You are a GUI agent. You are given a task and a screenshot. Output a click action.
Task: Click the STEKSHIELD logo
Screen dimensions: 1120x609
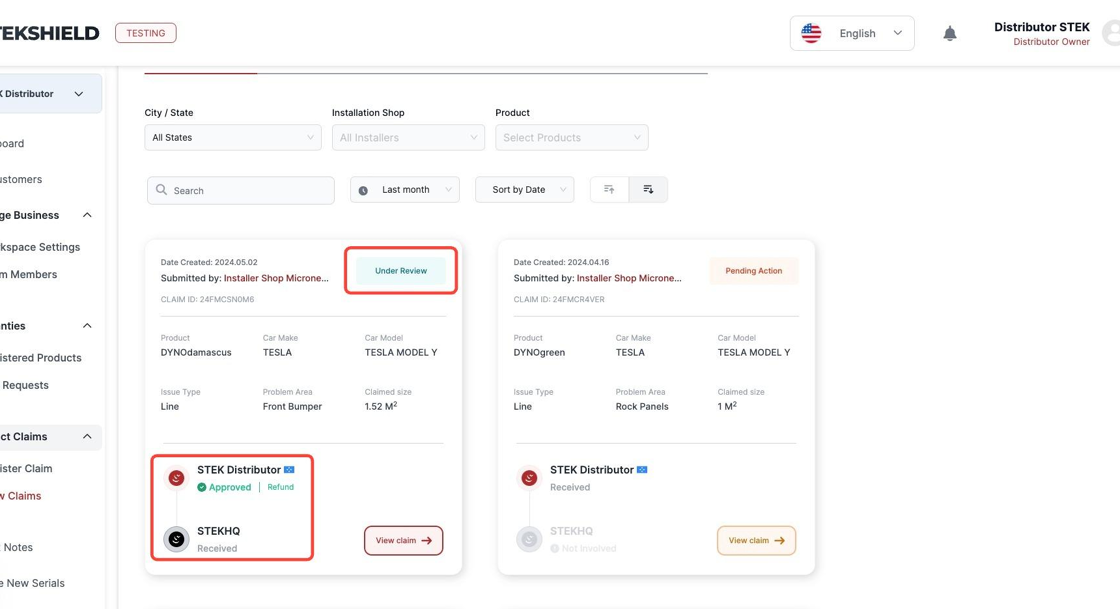pyautogui.click(x=49, y=33)
